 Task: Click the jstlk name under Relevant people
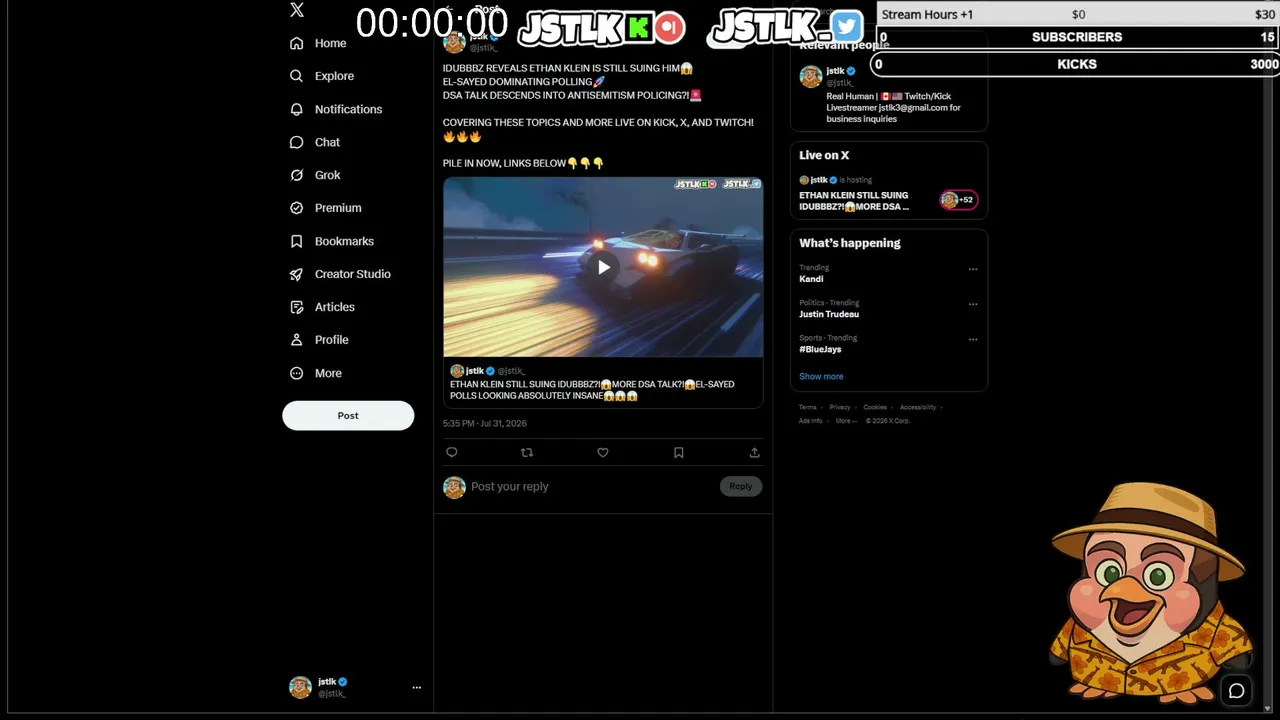pyautogui.click(x=835, y=71)
